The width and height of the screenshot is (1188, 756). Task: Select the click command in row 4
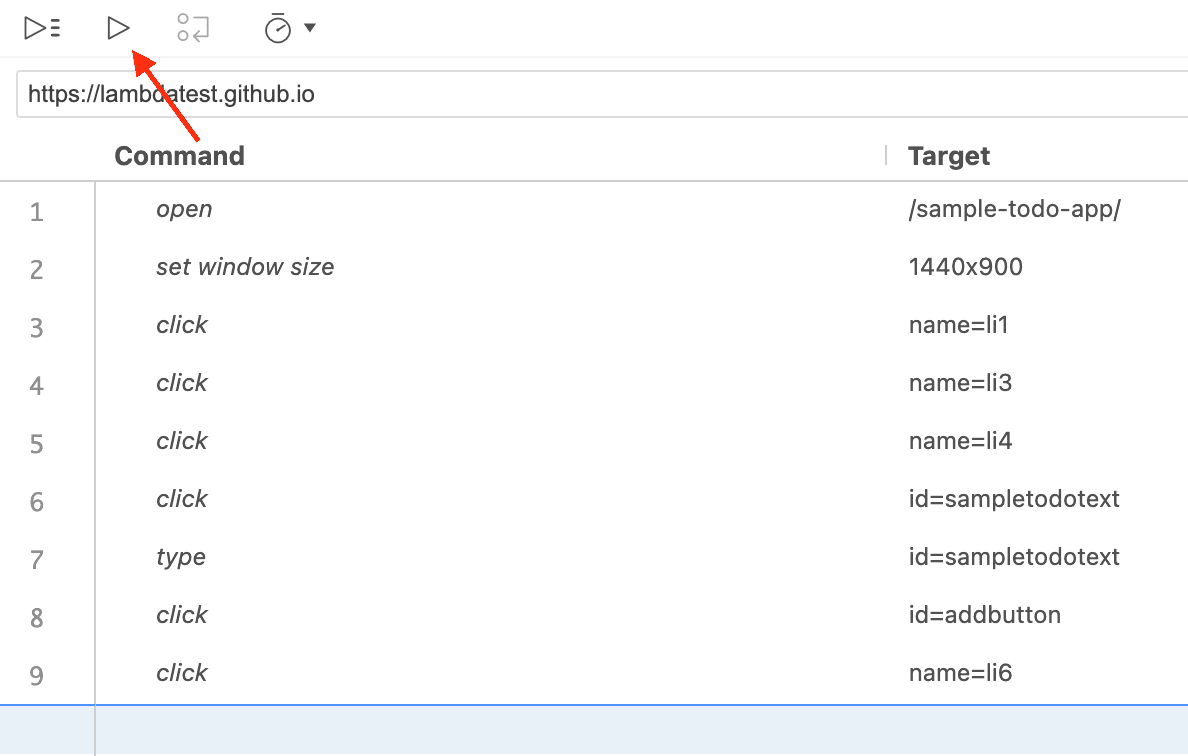tap(182, 383)
